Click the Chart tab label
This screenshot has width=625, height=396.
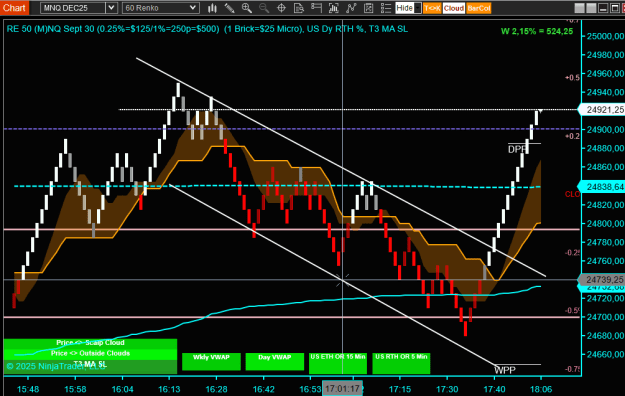coord(14,8)
